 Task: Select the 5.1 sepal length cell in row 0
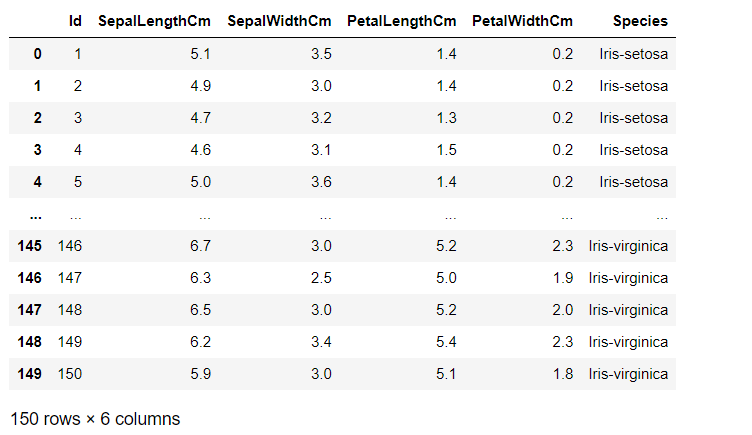(200, 54)
